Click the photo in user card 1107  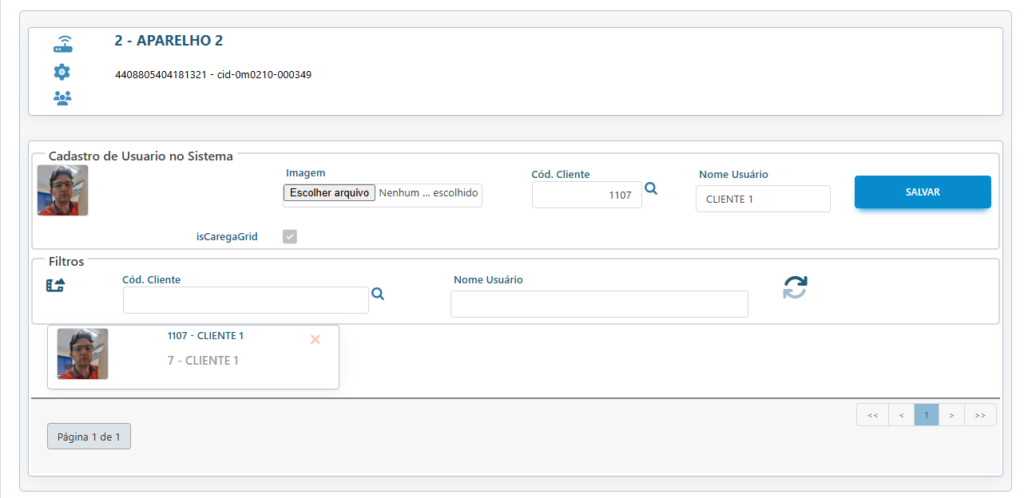tap(82, 354)
